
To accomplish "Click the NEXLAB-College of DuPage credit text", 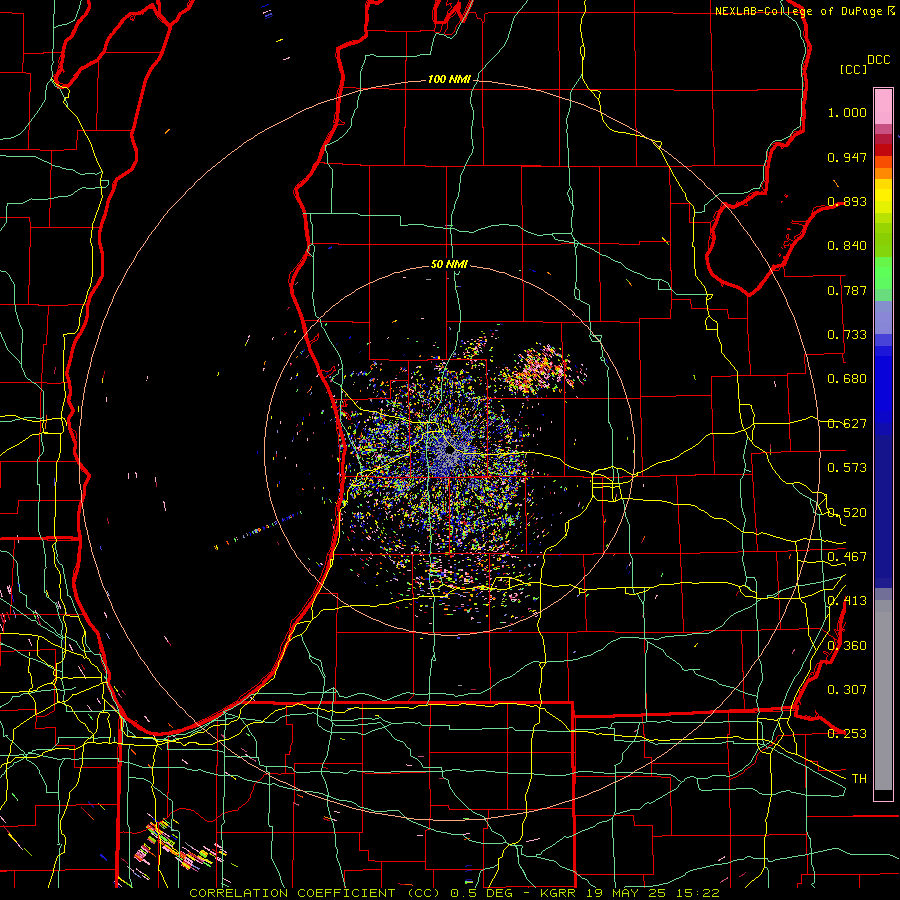I will click(x=798, y=11).
